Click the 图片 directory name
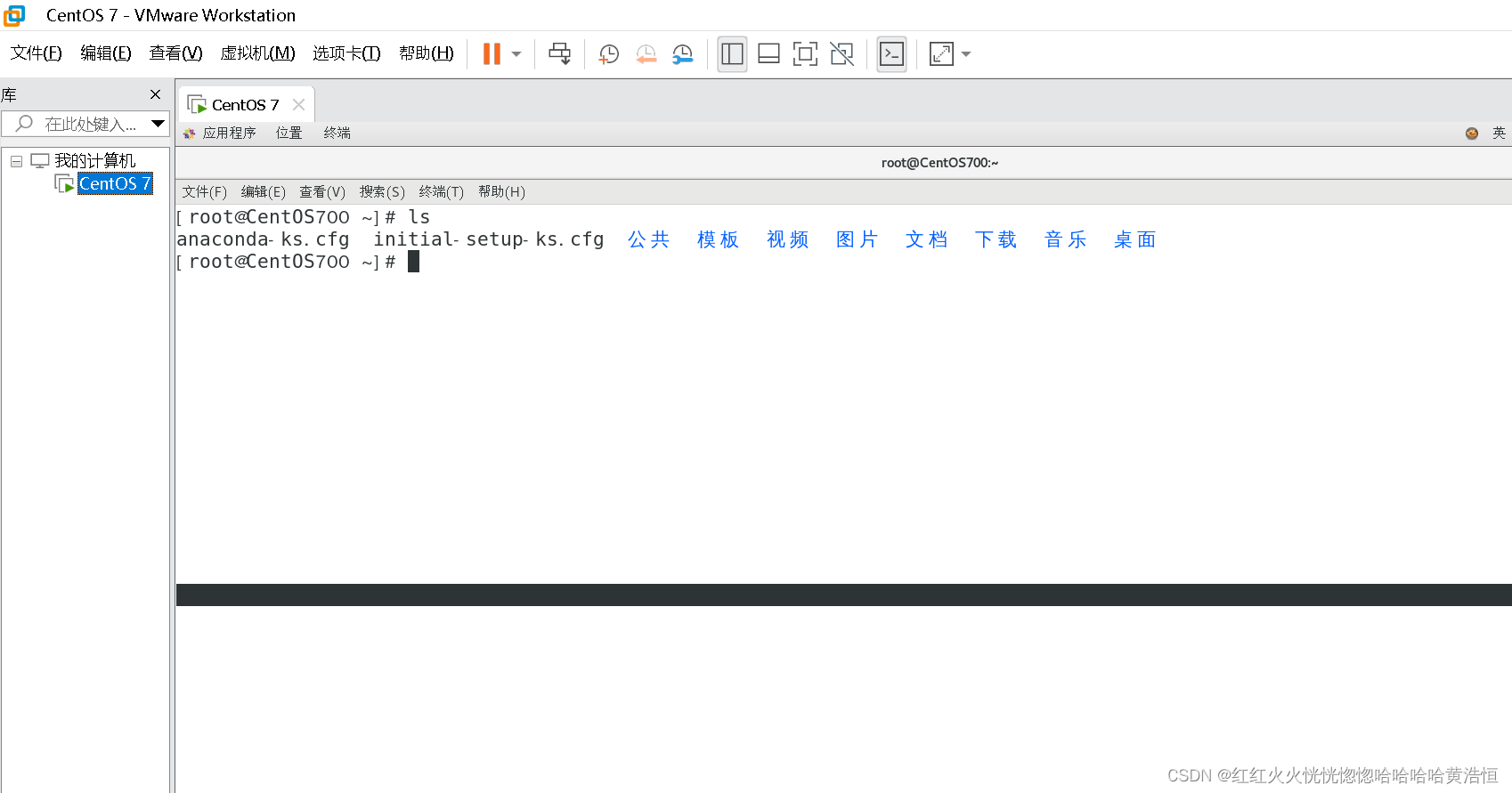This screenshot has width=1512, height=793. (x=857, y=239)
